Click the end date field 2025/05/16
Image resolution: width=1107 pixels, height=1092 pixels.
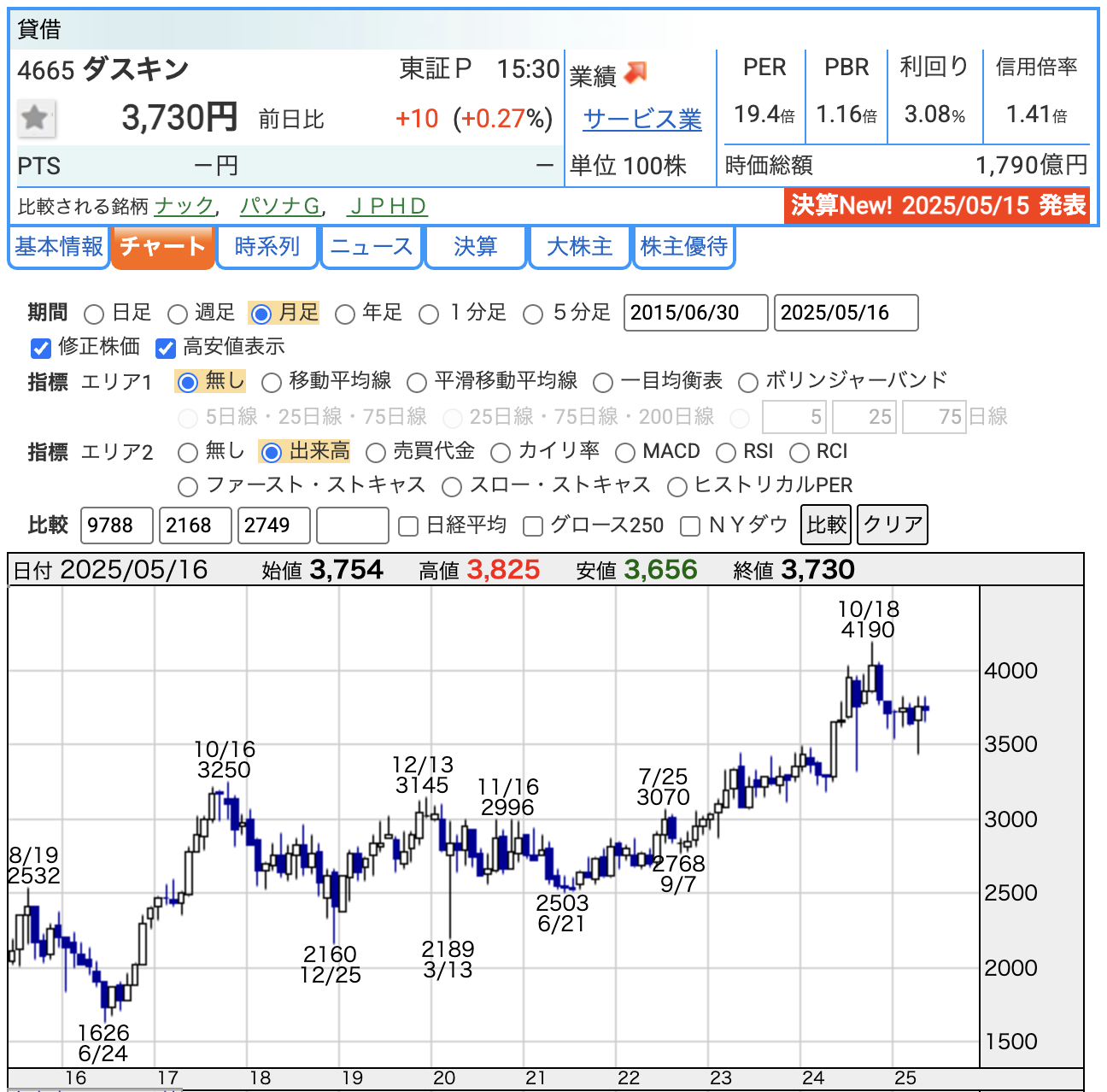(x=846, y=313)
